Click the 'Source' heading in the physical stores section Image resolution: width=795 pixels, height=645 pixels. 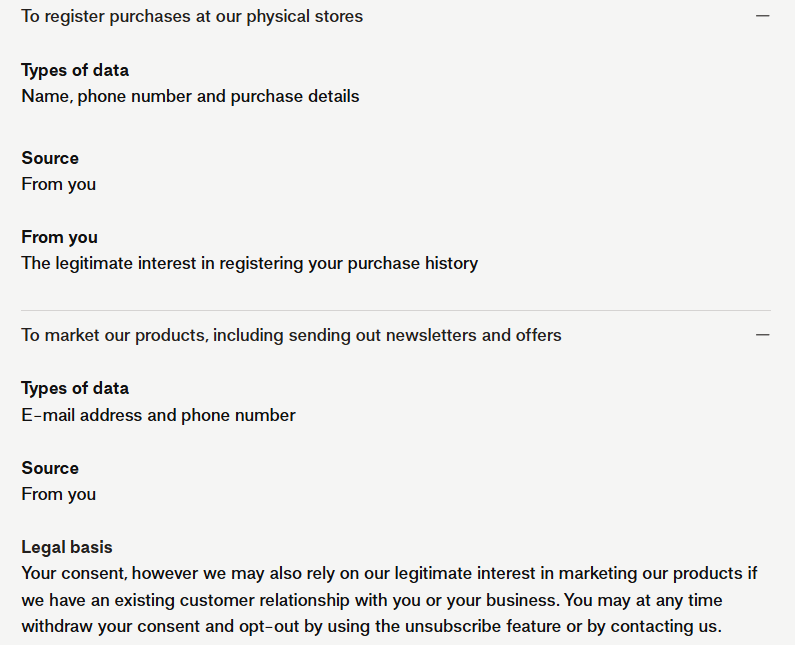coord(50,158)
